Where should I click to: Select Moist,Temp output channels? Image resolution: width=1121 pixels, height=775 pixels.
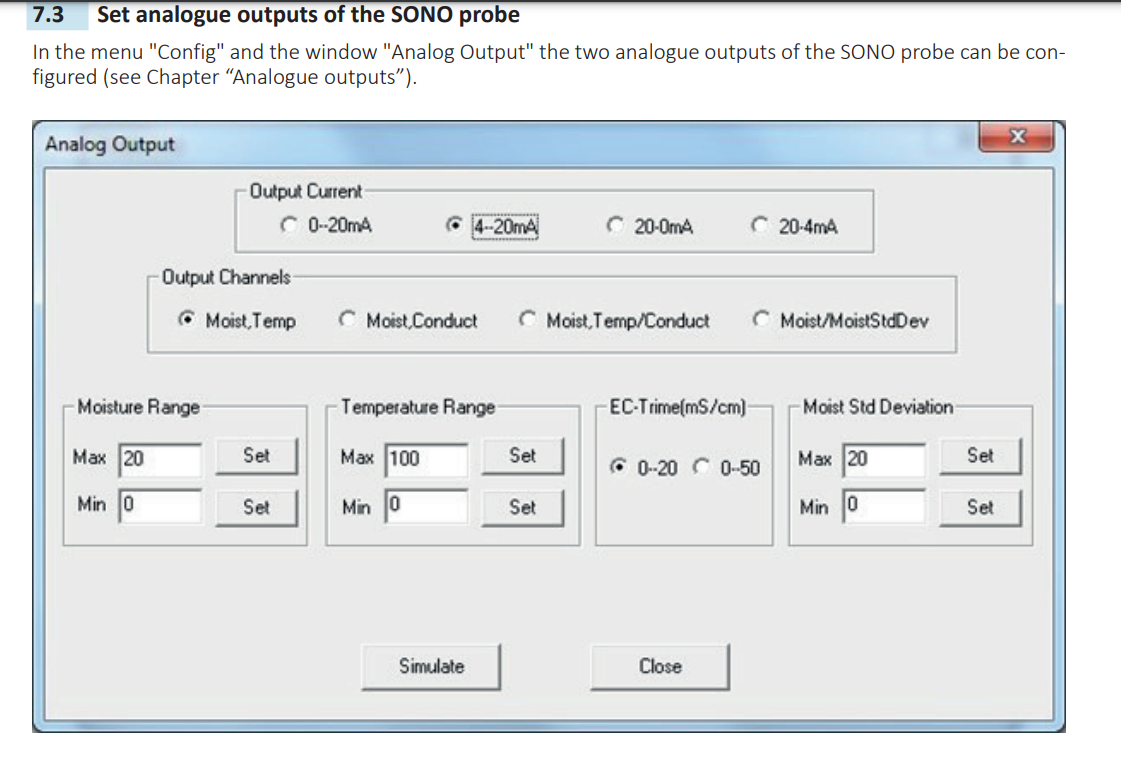[x=187, y=321]
